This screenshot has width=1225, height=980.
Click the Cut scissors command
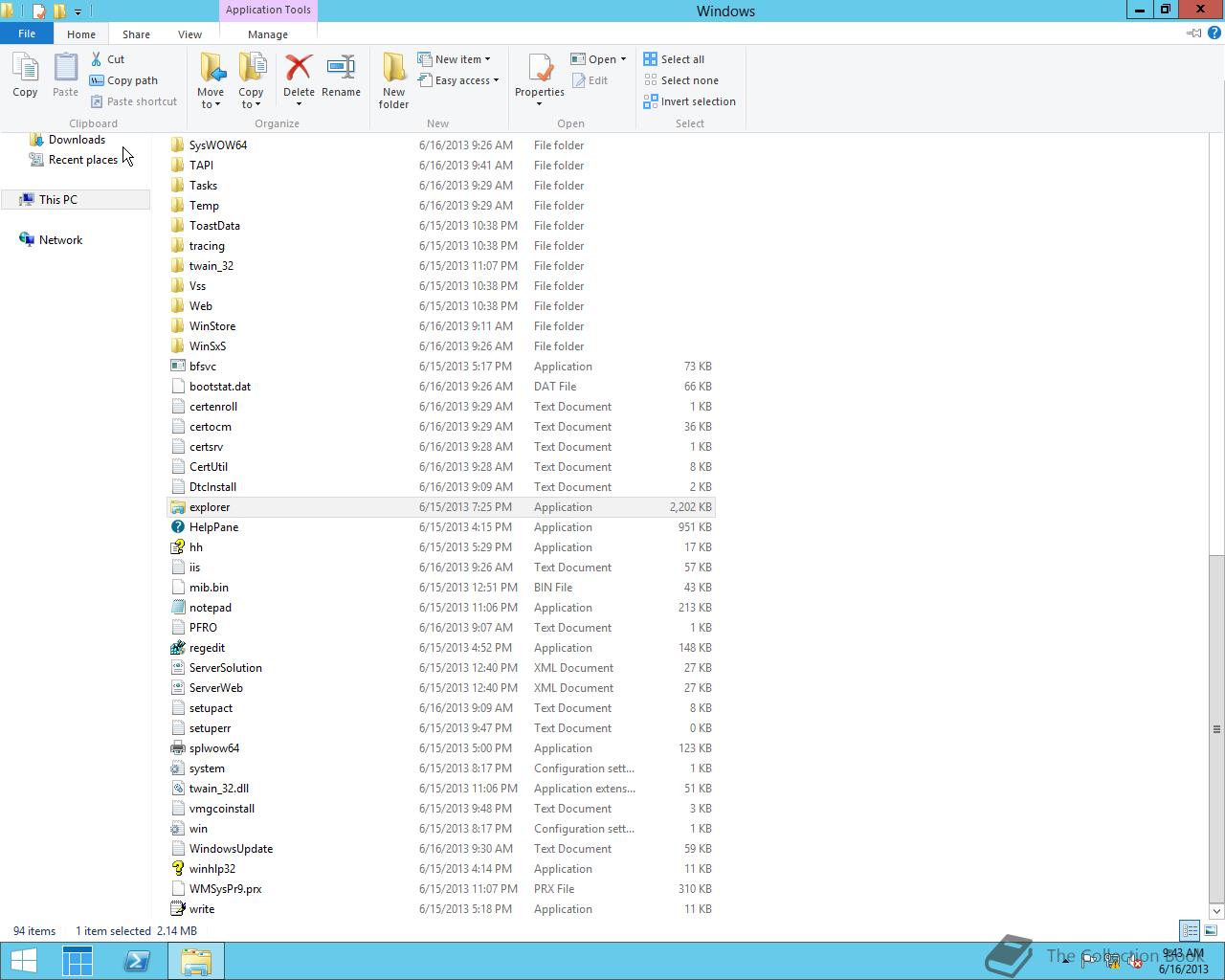tap(107, 59)
